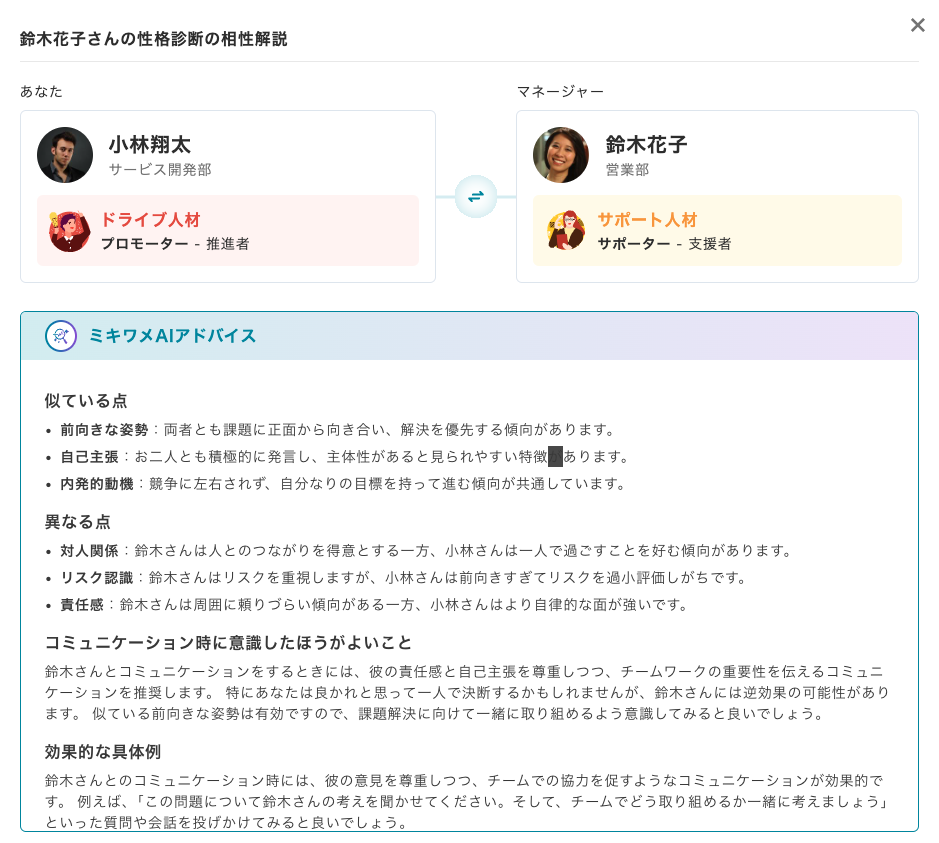Click the 似ている点 section heading

point(86,400)
